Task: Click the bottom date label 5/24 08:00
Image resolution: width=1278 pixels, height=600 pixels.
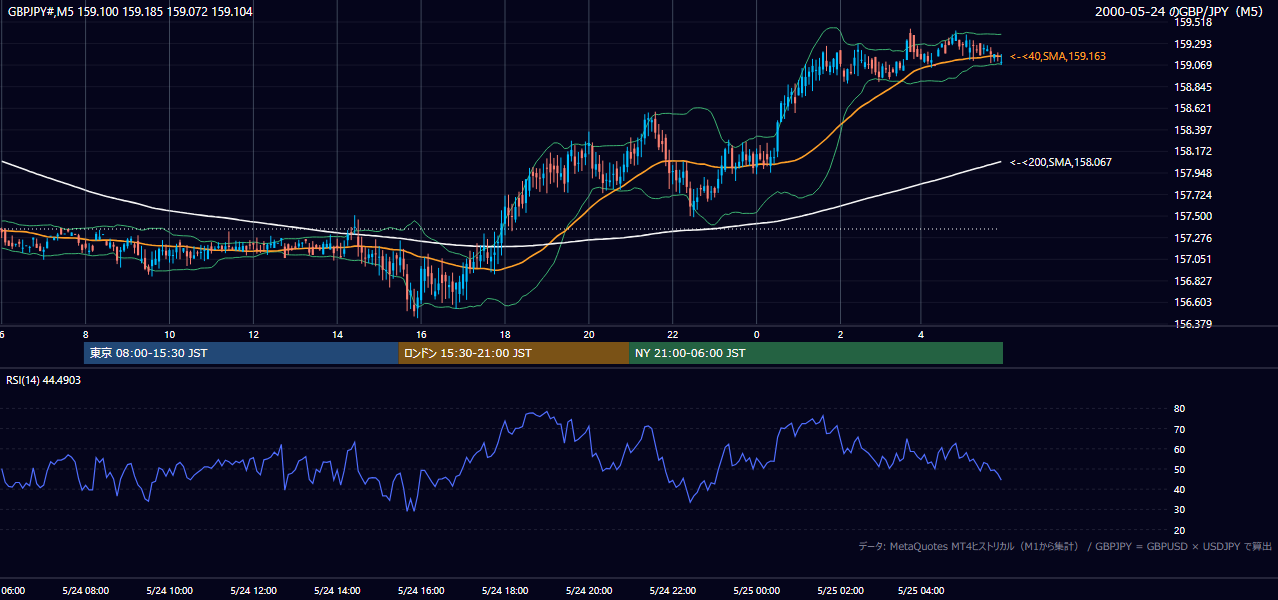Action: coord(85,591)
